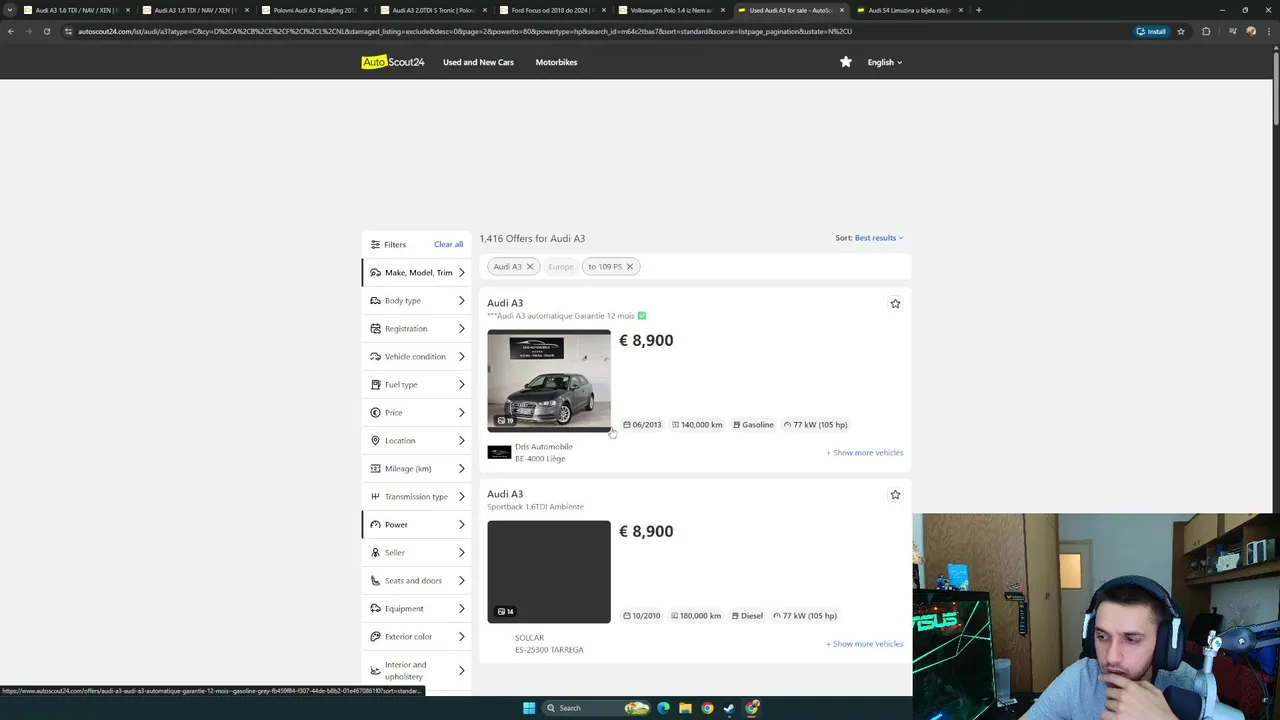
Task: Save the €8,900 Gasoline Audi A3 to favorites
Action: click(x=895, y=303)
